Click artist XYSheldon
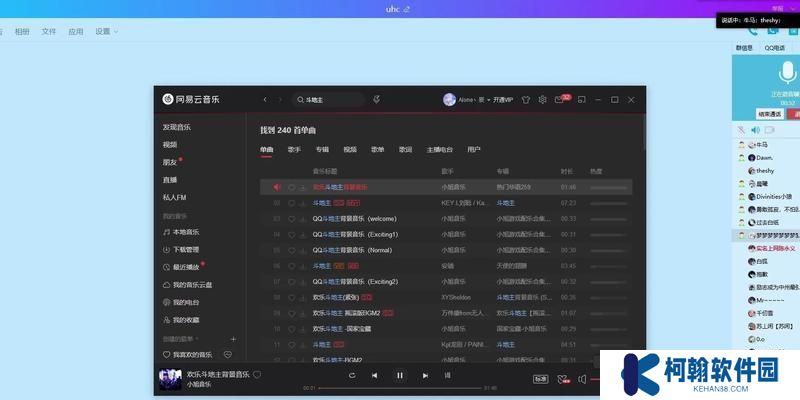Image resolution: width=800 pixels, height=400 pixels. click(x=456, y=297)
